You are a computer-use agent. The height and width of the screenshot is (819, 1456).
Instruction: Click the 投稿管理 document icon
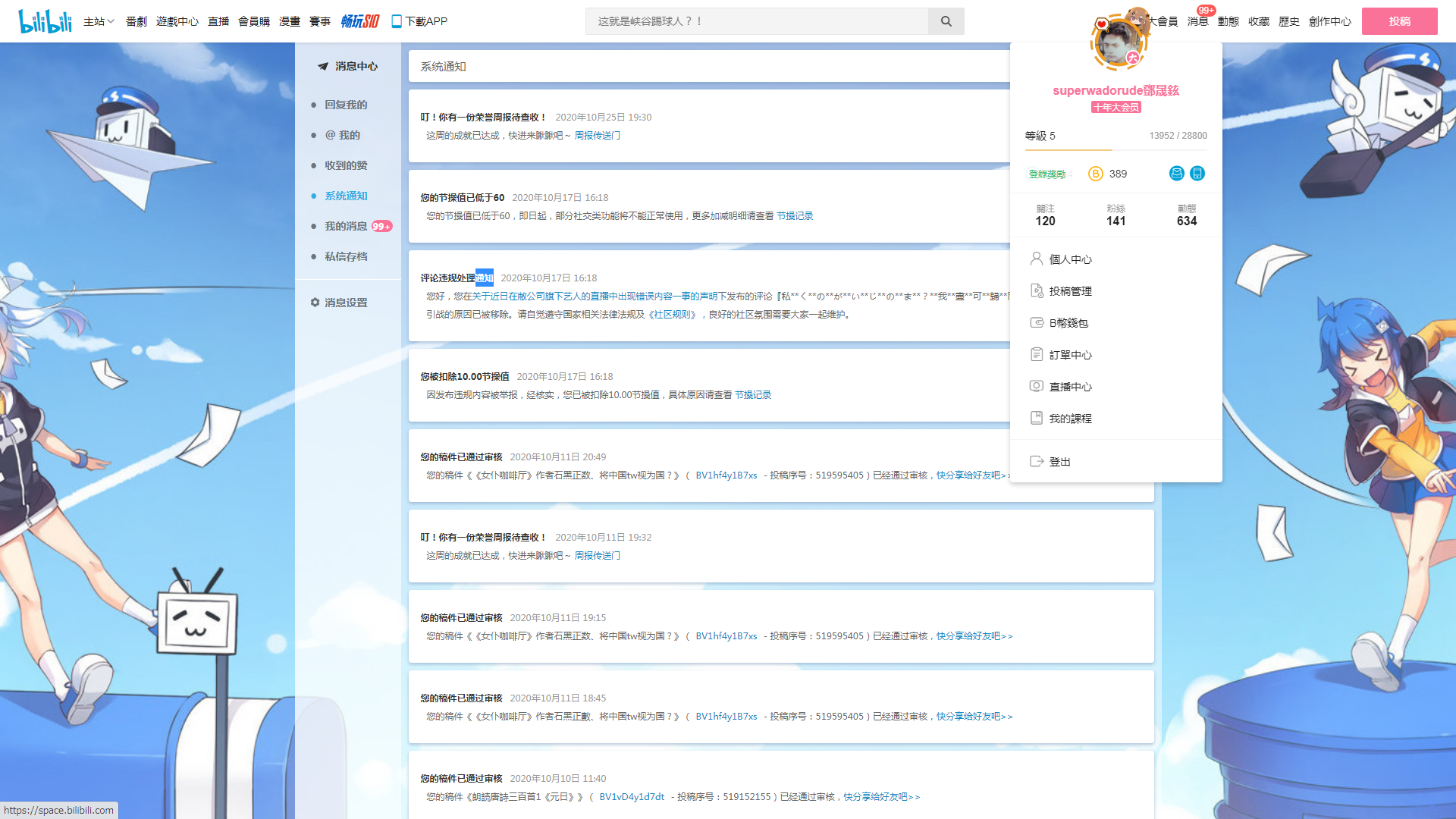(x=1036, y=290)
